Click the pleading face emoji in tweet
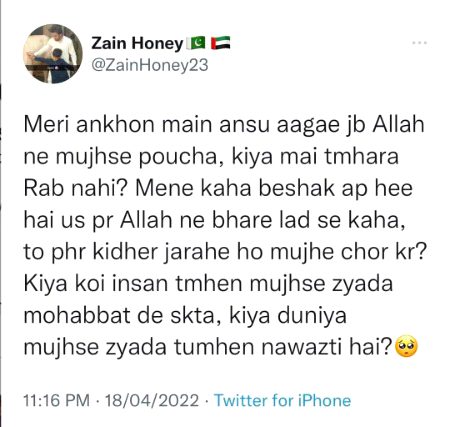The height and width of the screenshot is (427, 450). click(x=406, y=346)
